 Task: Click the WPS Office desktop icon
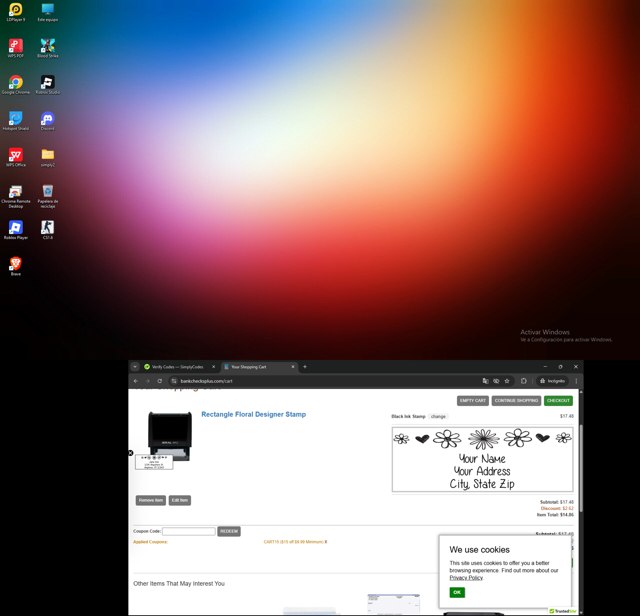pos(16,157)
